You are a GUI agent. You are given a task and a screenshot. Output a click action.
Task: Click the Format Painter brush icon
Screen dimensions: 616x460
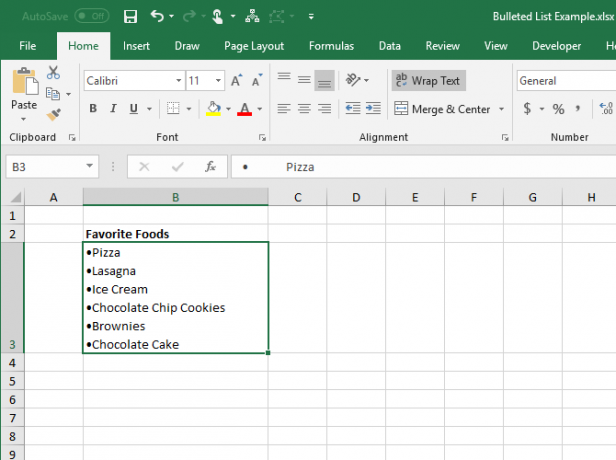tap(53, 115)
